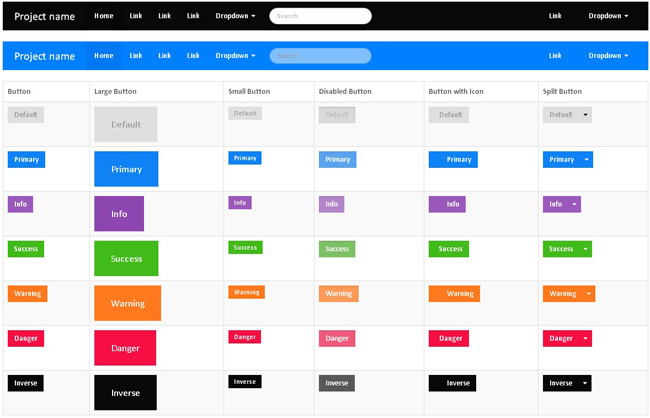Click Project name brand in the blue navbar
Screen dimensions: 650x418
pyautogui.click(x=45, y=56)
